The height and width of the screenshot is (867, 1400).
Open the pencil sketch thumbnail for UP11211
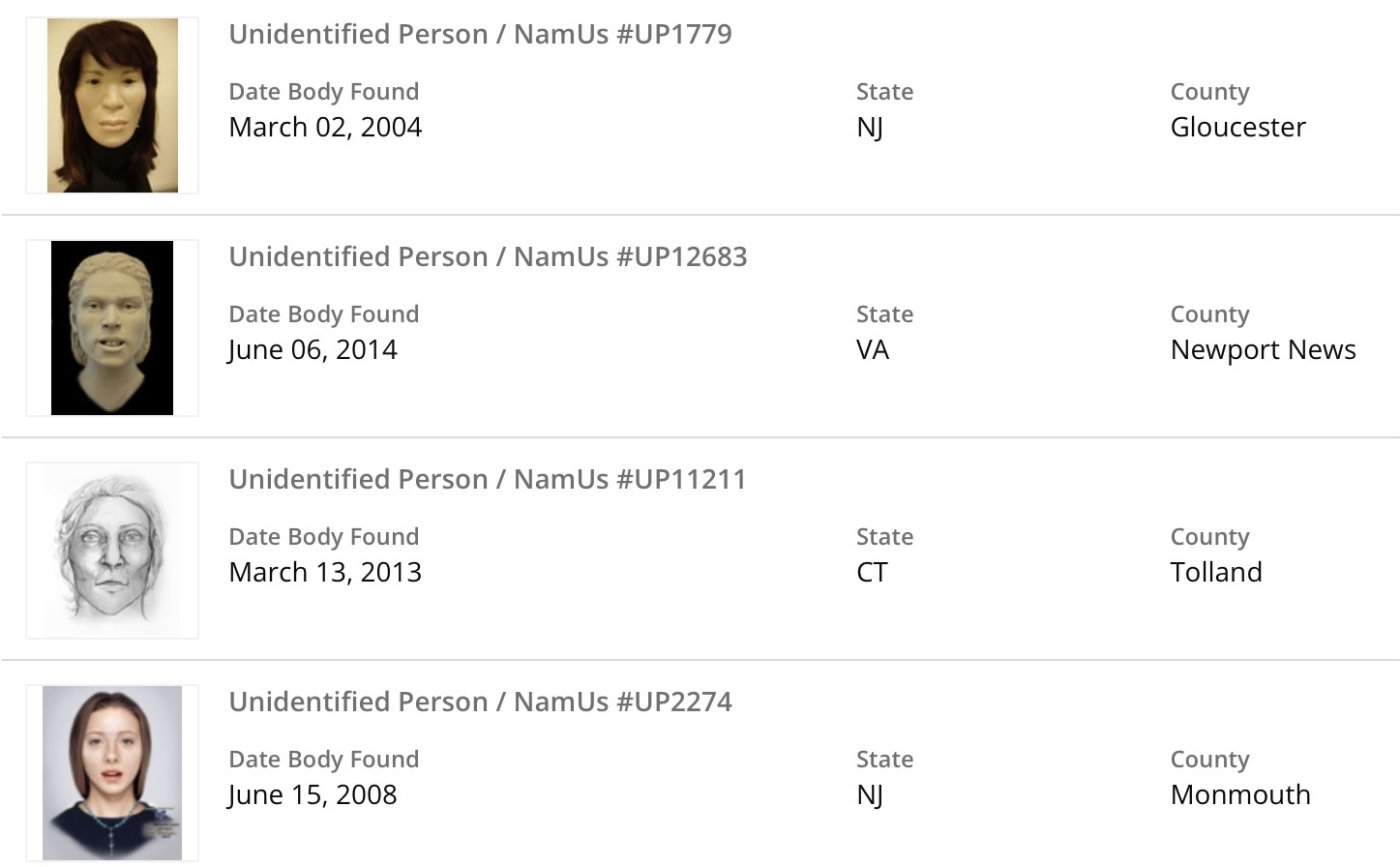point(112,550)
